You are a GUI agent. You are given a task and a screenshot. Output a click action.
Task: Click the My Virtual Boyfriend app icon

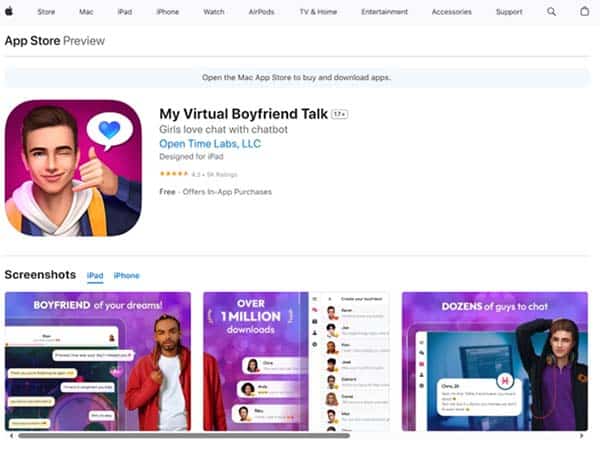(x=73, y=168)
